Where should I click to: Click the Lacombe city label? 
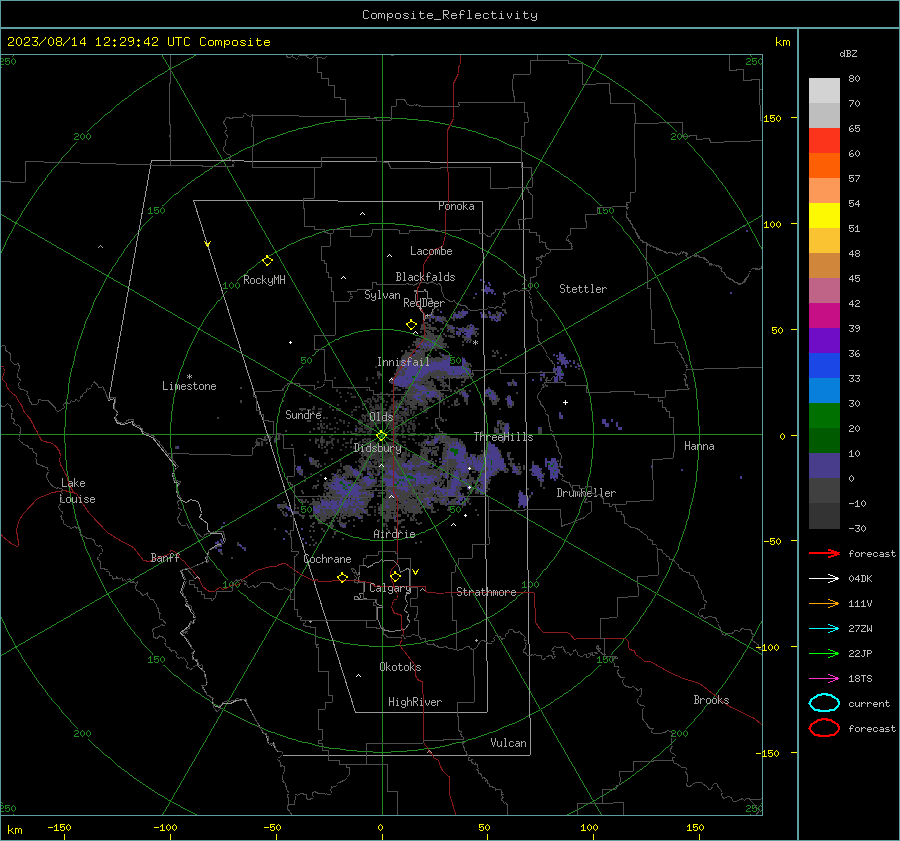click(x=431, y=251)
